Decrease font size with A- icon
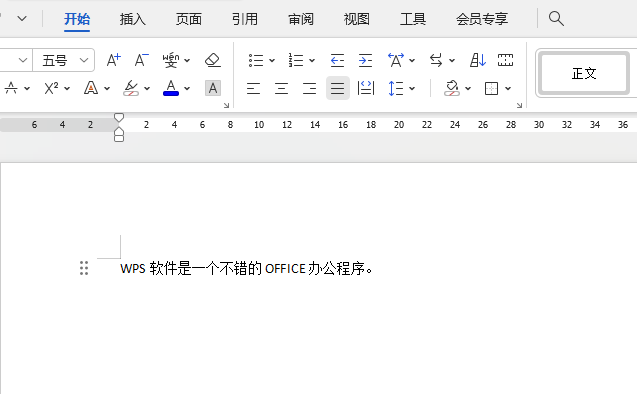Image resolution: width=637 pixels, height=394 pixels. pos(141,60)
